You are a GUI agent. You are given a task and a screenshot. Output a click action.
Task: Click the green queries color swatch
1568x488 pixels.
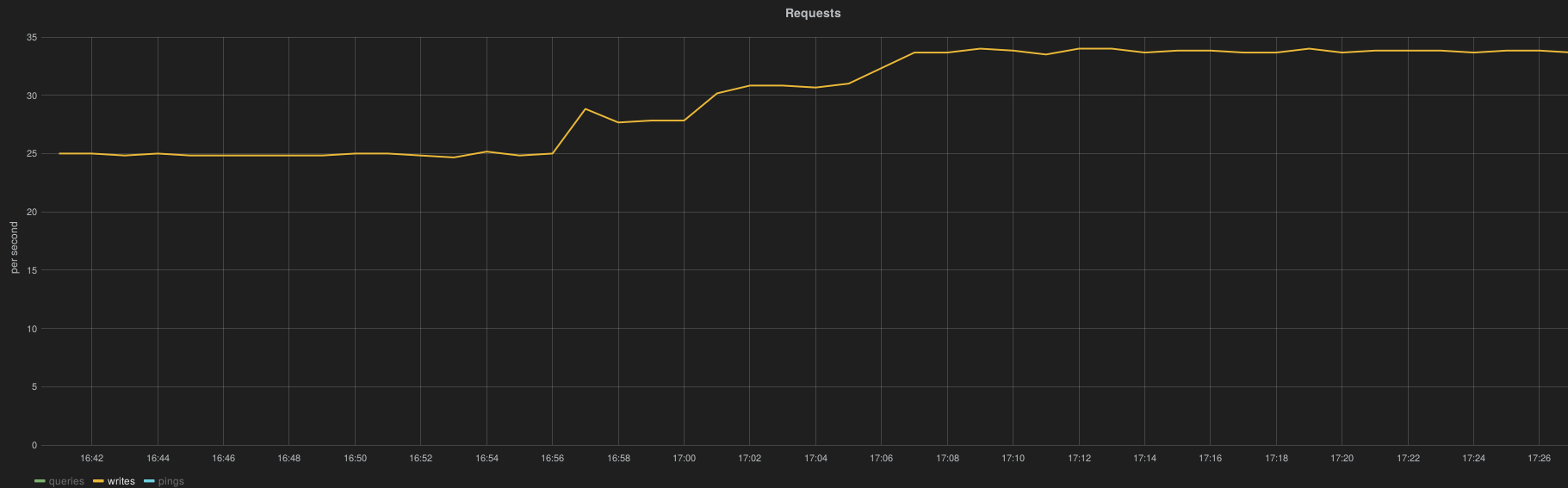coord(40,481)
